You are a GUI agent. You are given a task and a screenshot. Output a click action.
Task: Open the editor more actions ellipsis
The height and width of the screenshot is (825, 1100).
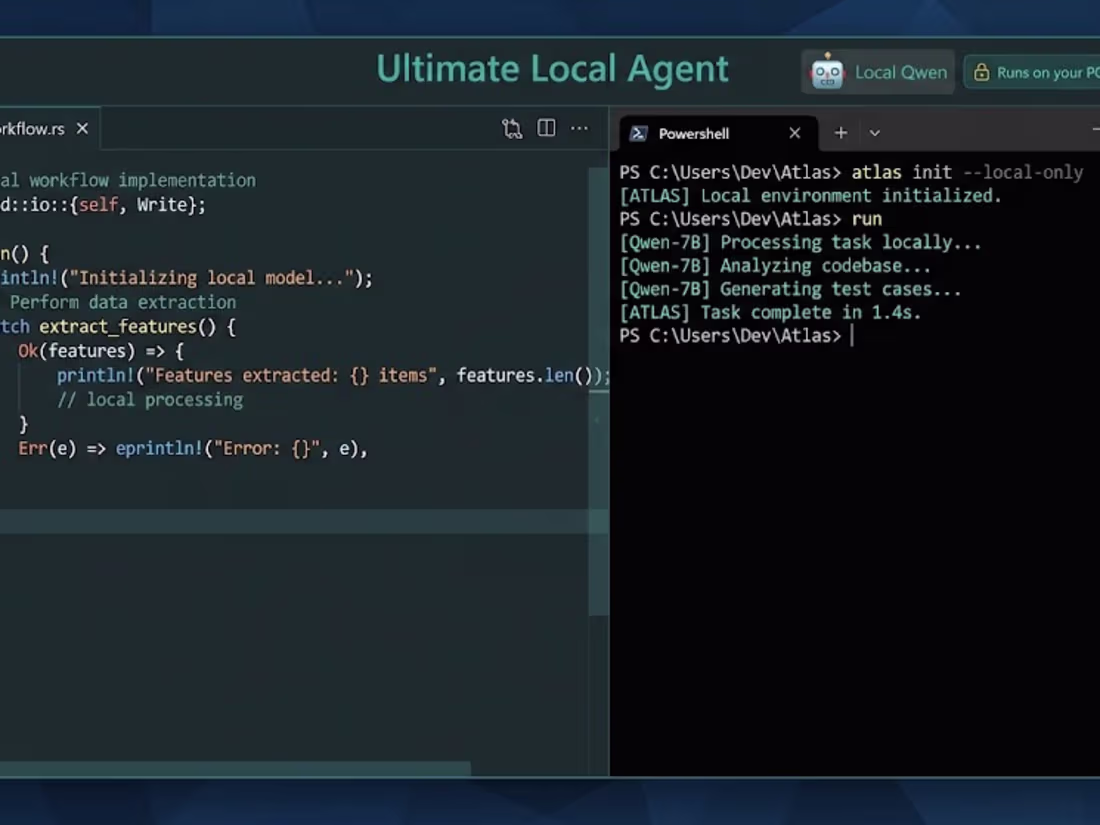click(x=579, y=128)
